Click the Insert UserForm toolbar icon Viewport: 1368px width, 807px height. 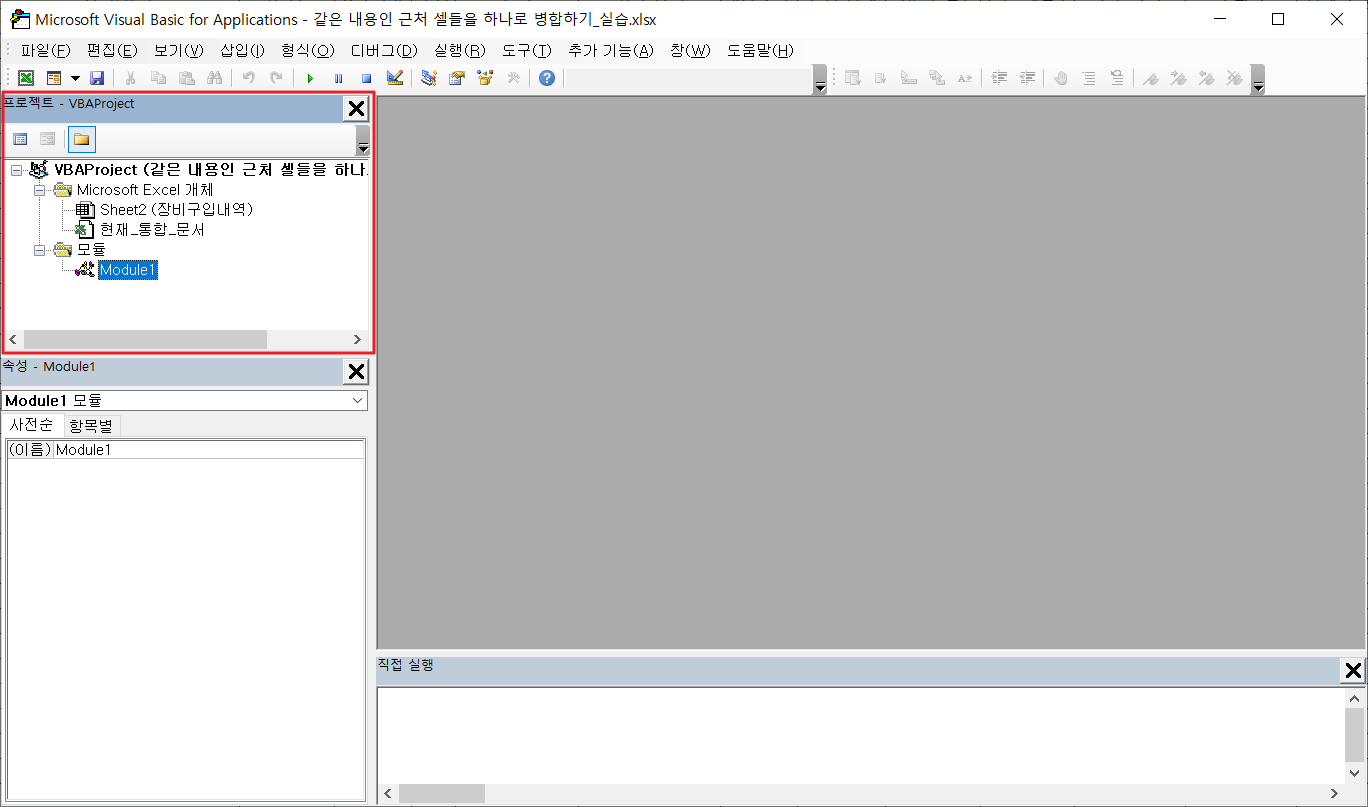pos(54,78)
